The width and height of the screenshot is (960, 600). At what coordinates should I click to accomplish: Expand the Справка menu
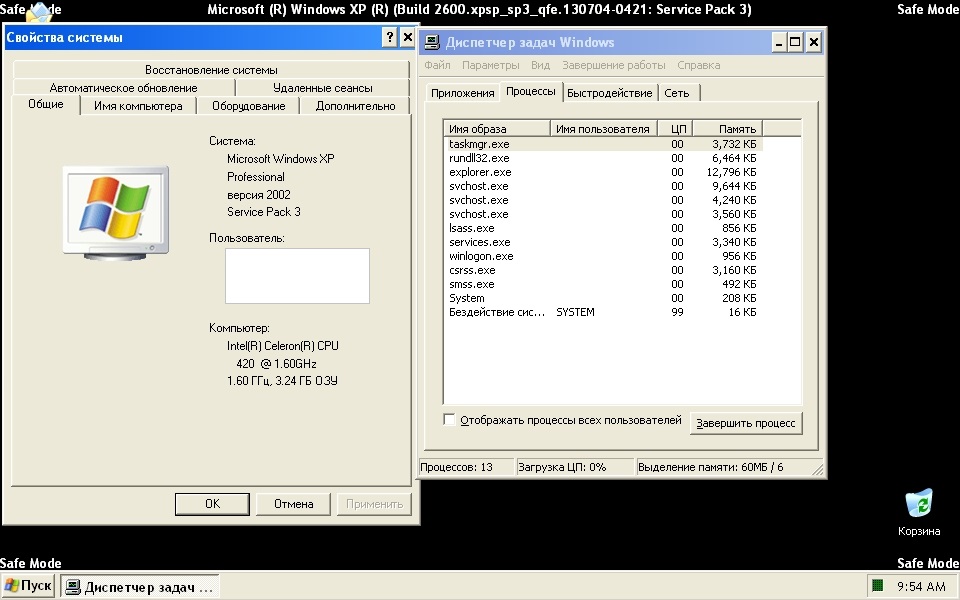coord(698,65)
